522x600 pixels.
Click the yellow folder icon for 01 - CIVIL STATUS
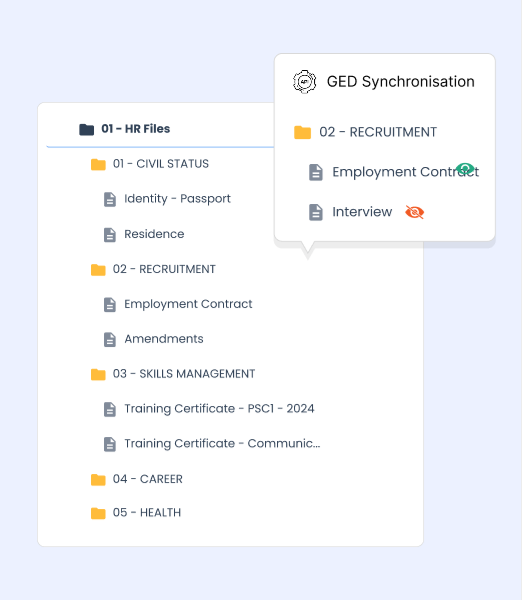98,164
